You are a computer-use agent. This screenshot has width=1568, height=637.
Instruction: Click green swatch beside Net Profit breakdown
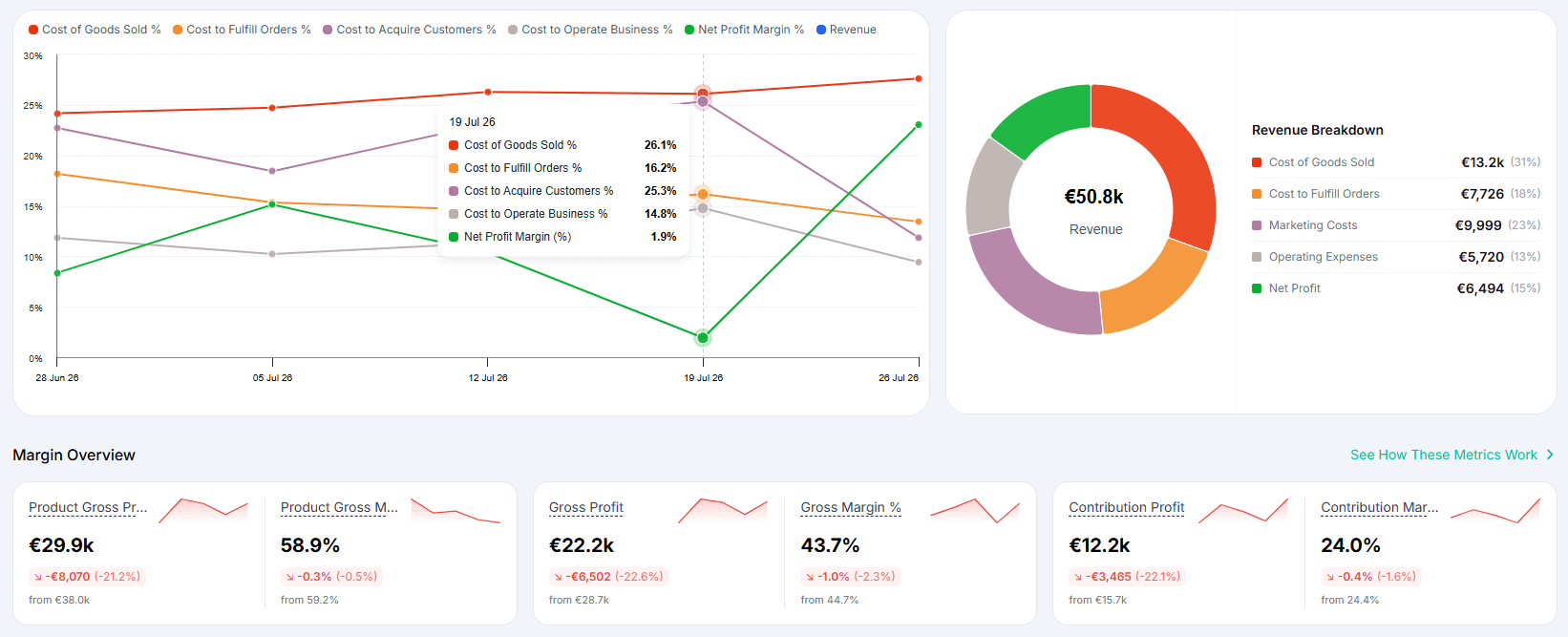click(x=1257, y=288)
